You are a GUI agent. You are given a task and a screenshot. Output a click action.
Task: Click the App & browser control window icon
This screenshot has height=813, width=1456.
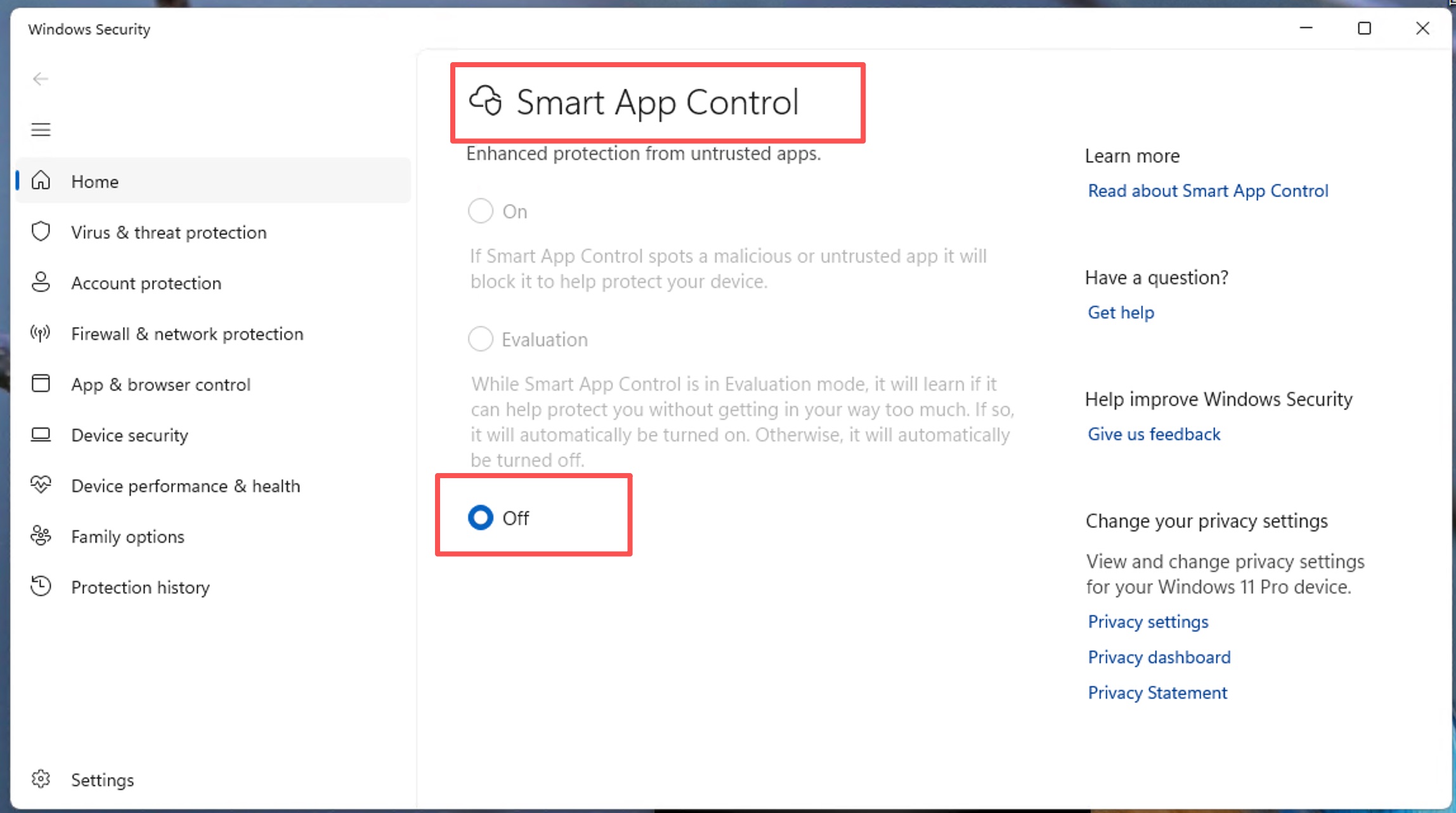(41, 384)
